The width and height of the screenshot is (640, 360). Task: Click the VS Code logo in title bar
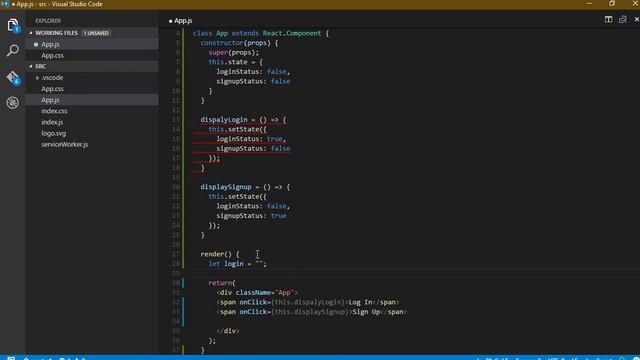(5, 4)
